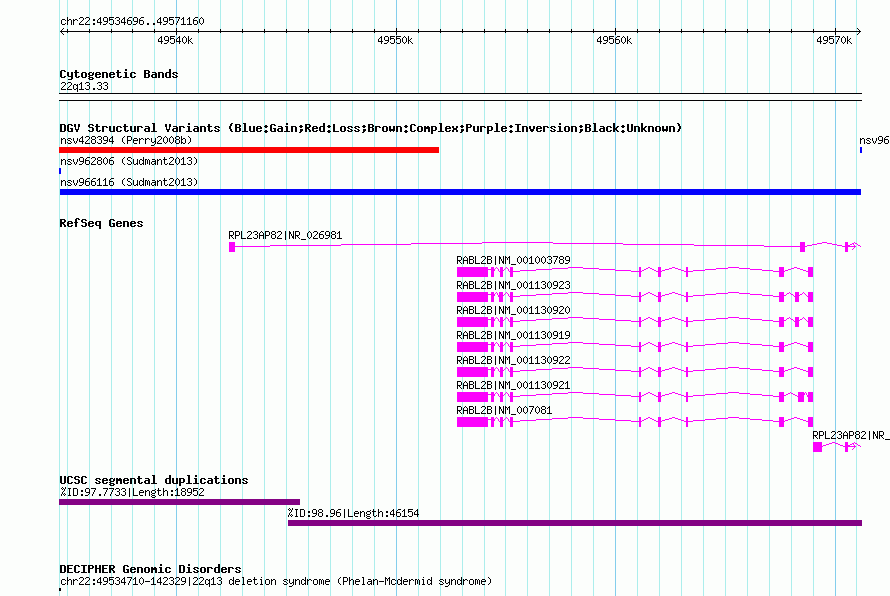Click RABL2B|NM_001130922 transcript label

[x=513, y=360]
